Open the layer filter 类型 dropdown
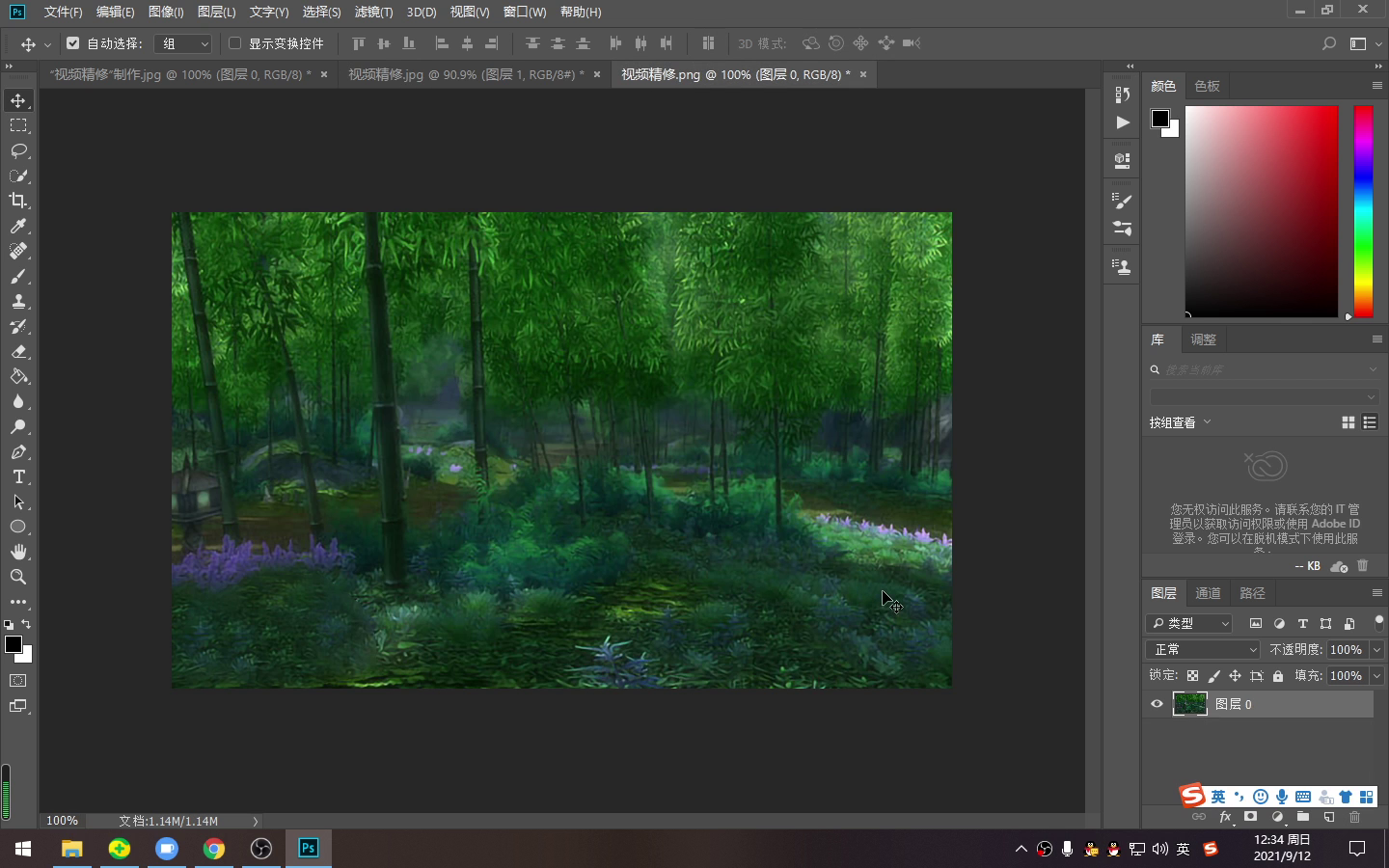 pos(1189,624)
